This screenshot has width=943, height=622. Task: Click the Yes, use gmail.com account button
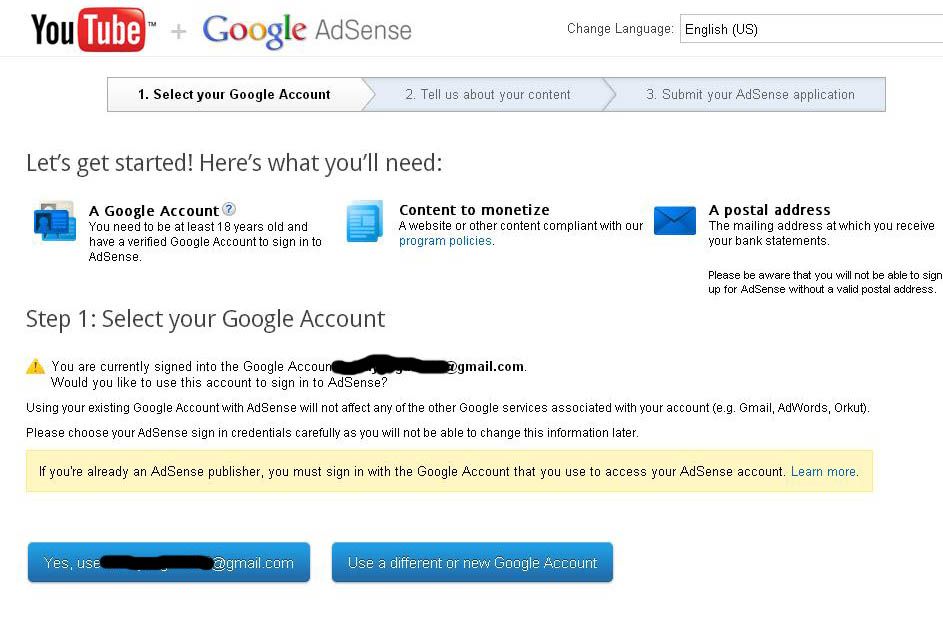(169, 562)
